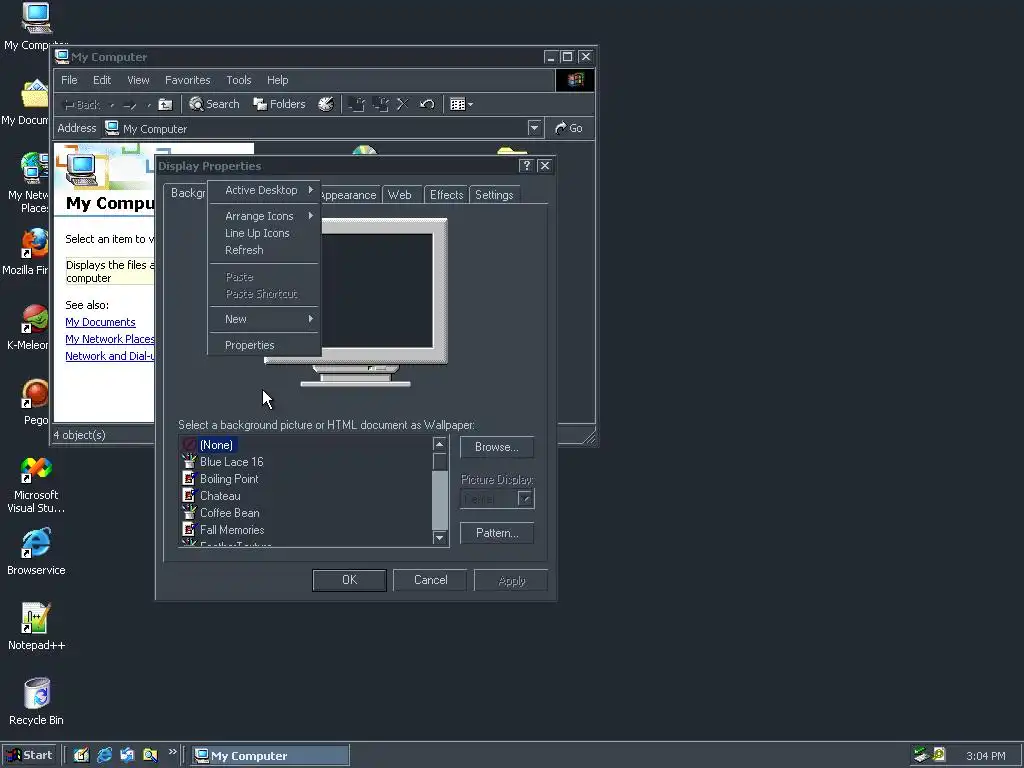This screenshot has width=1024, height=768.
Task: Click the Internet Explorer quick launch icon
Action: (x=104, y=755)
